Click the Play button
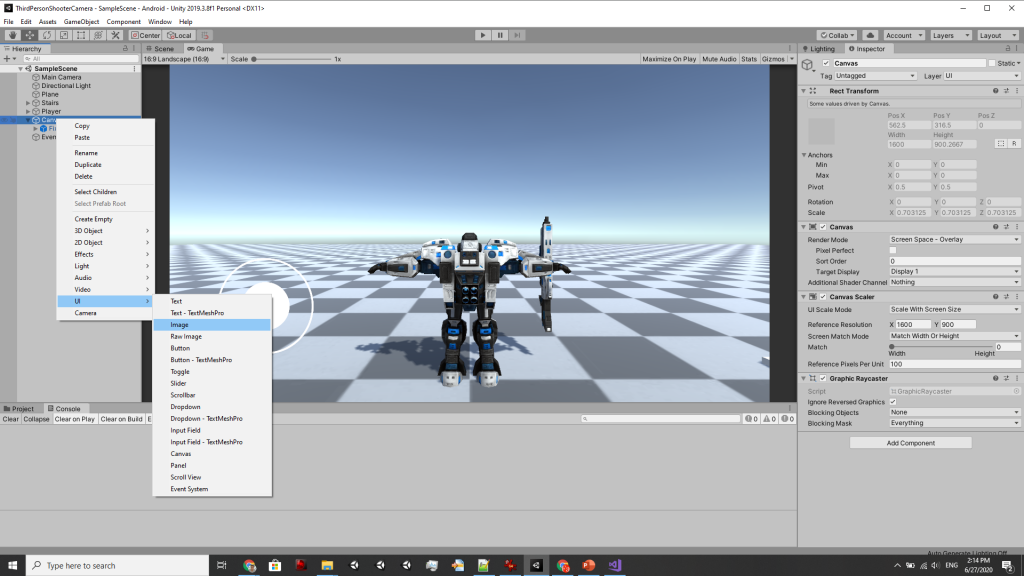Image resolution: width=1024 pixels, height=576 pixels. pyautogui.click(x=483, y=35)
